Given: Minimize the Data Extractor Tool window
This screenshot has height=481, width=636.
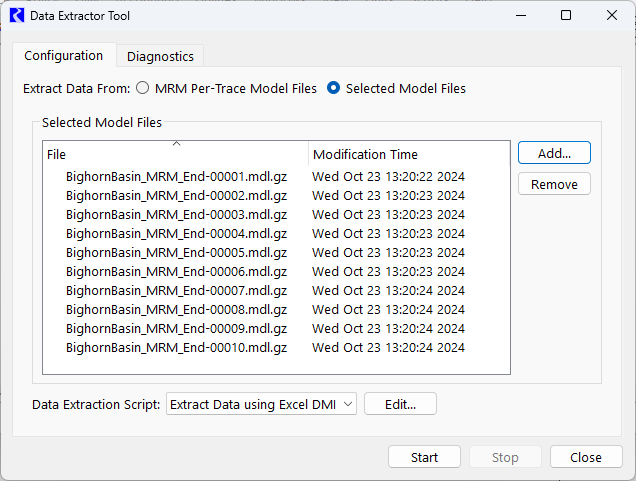Looking at the screenshot, I should coord(520,16).
